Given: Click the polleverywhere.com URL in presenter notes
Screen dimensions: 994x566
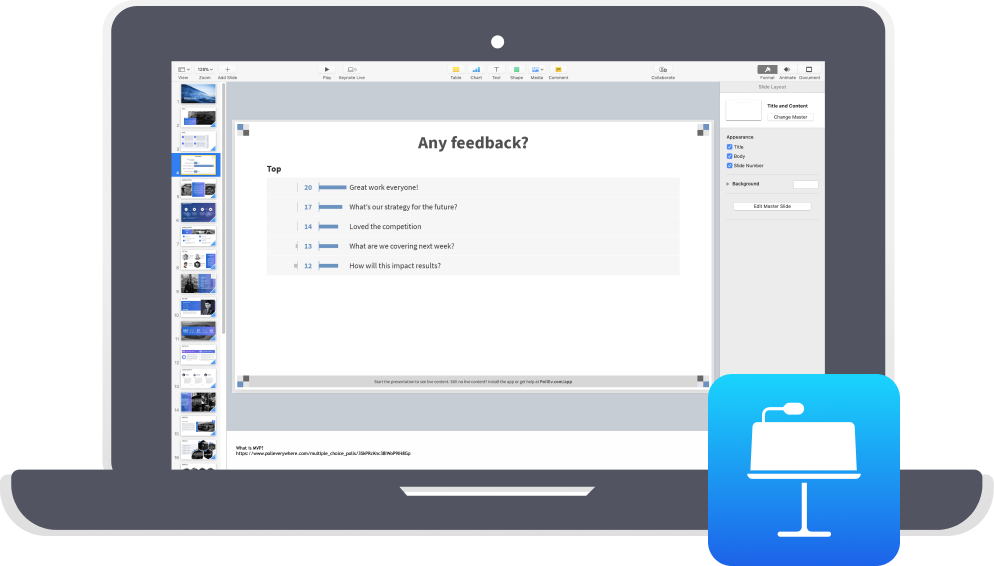Looking at the screenshot, I should [323, 454].
